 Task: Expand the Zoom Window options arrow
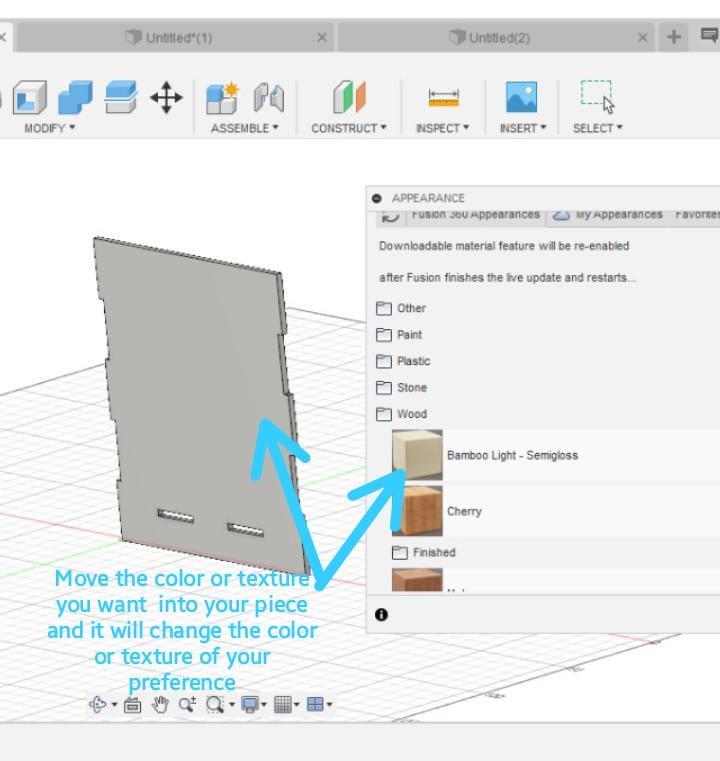click(232, 704)
